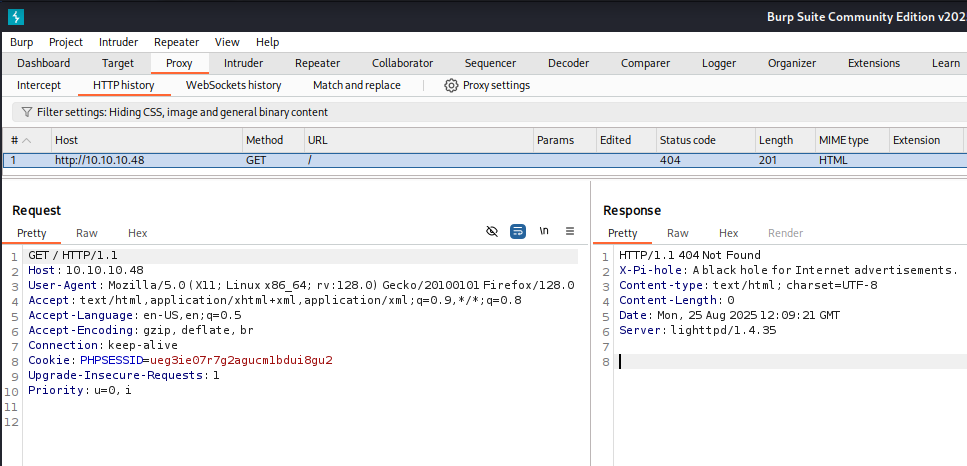Open the Request panel hamburger menu

(x=570, y=231)
